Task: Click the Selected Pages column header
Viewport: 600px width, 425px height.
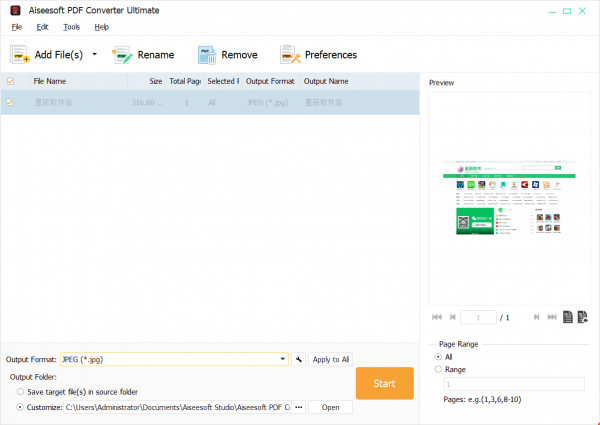Action: 223,81
